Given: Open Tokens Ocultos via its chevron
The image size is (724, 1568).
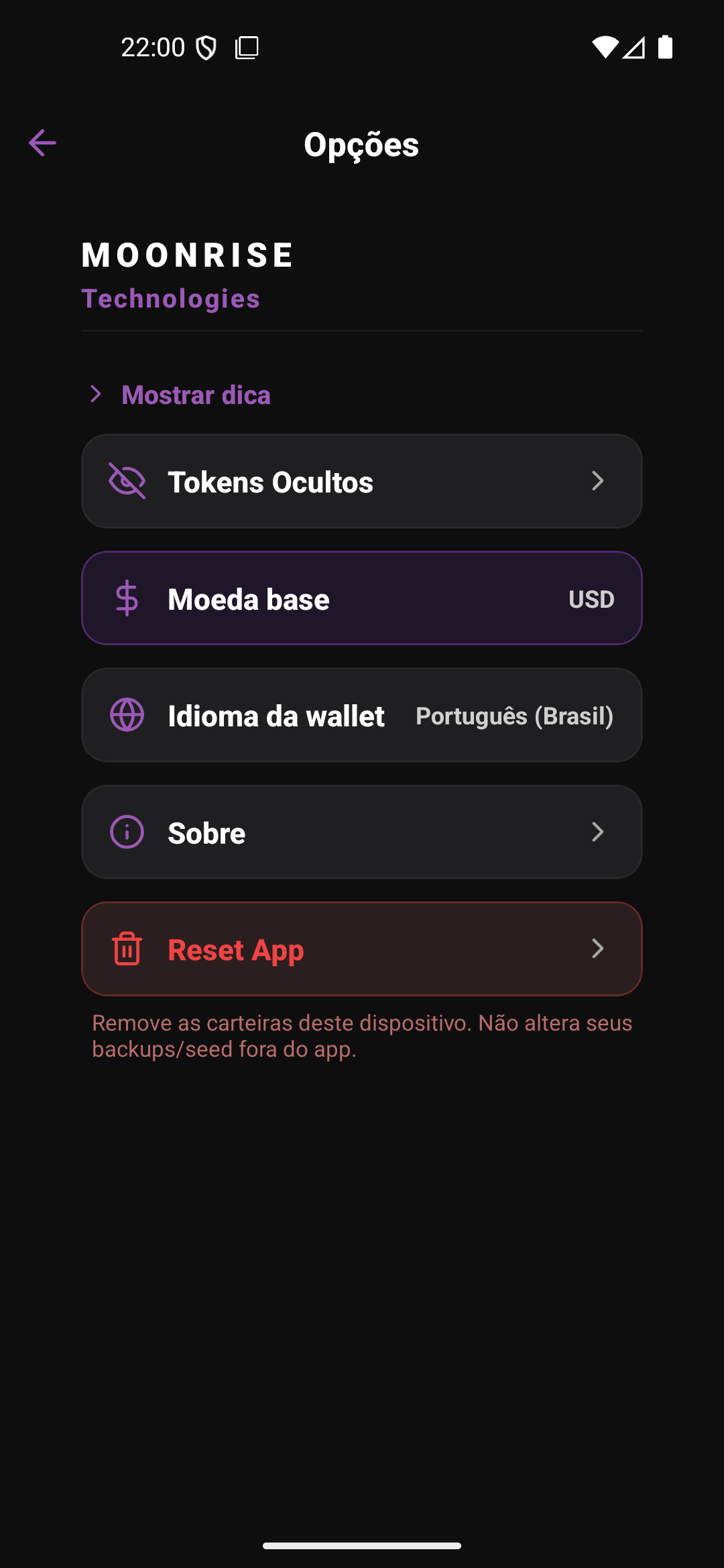Looking at the screenshot, I should point(597,480).
